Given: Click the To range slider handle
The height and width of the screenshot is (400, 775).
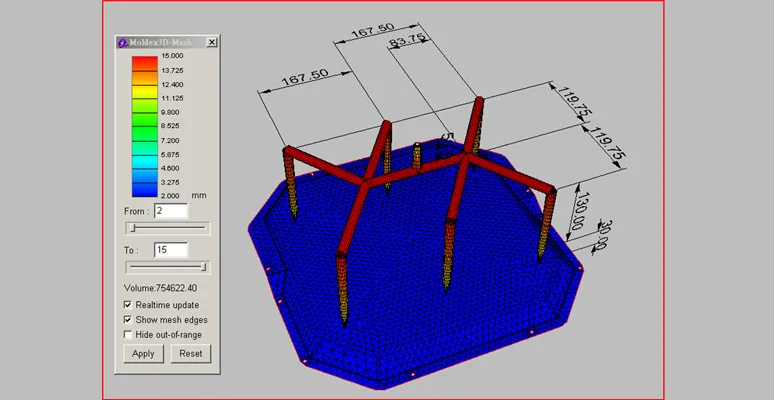Looking at the screenshot, I should [x=204, y=267].
